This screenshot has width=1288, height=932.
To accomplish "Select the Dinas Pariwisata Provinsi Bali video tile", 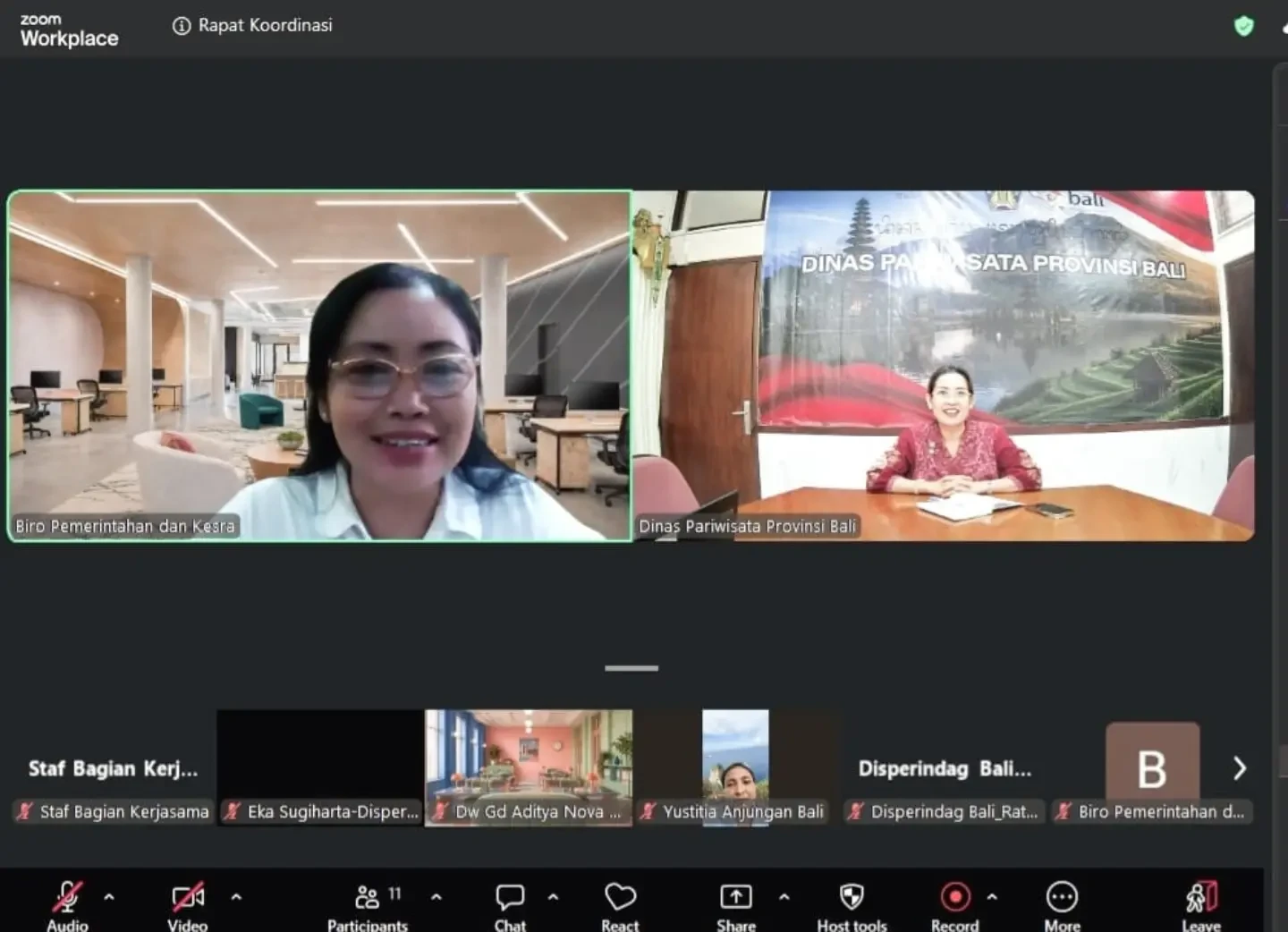I will (x=944, y=366).
